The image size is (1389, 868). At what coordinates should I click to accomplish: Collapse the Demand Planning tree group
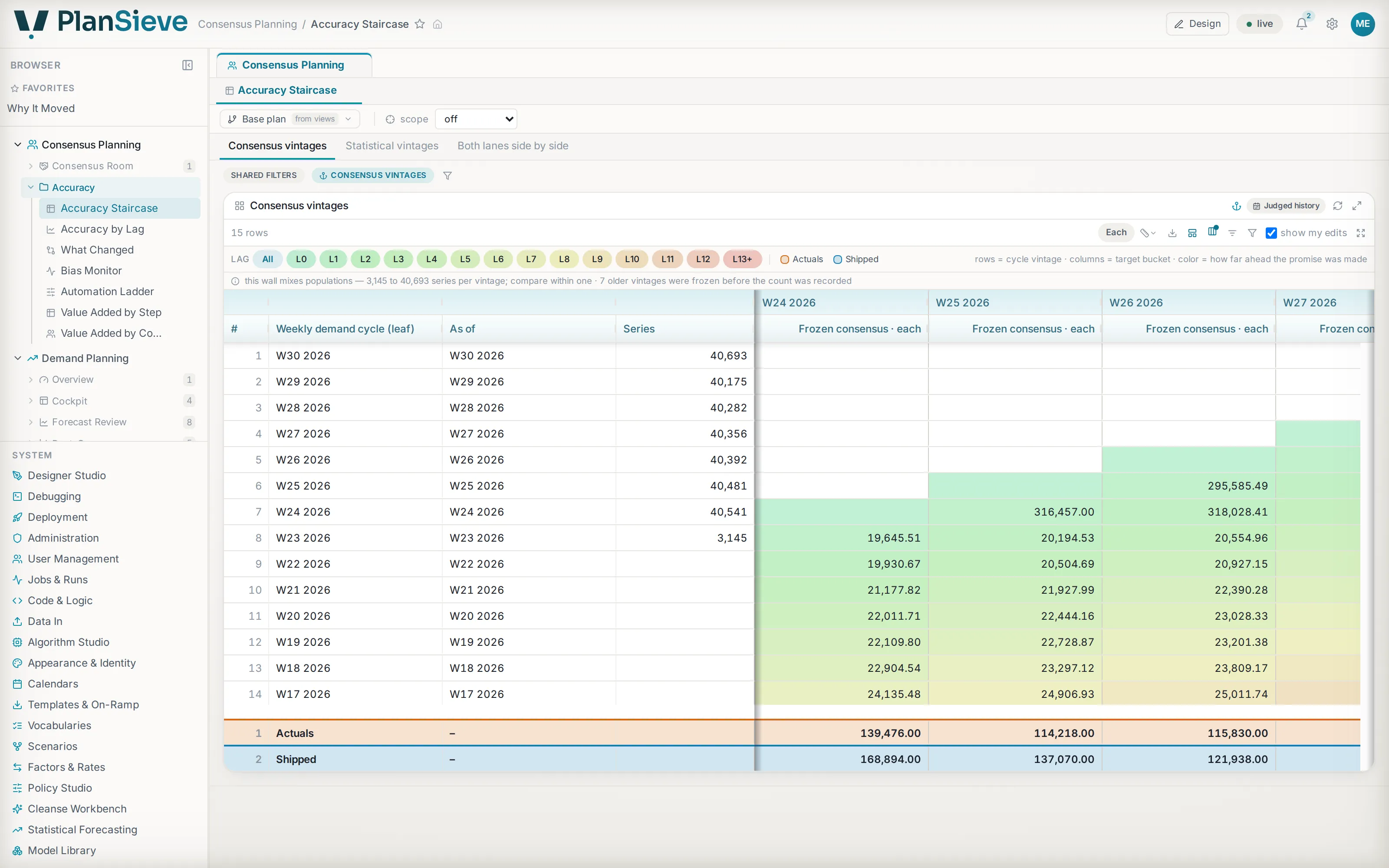[x=18, y=358]
